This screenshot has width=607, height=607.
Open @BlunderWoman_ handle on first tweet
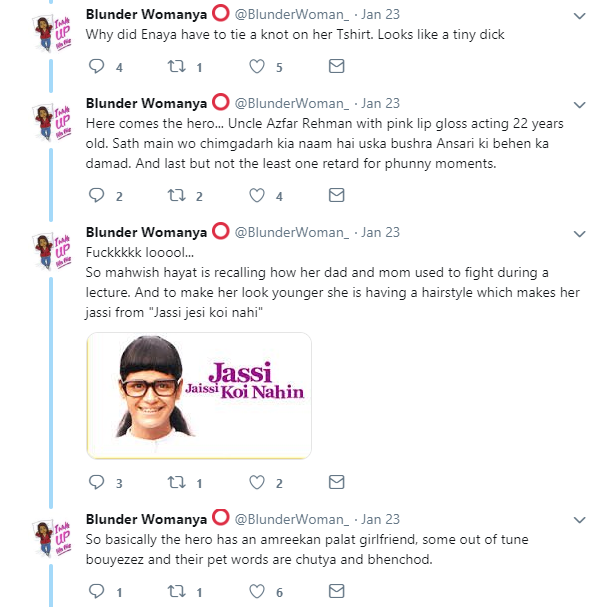click(x=291, y=14)
